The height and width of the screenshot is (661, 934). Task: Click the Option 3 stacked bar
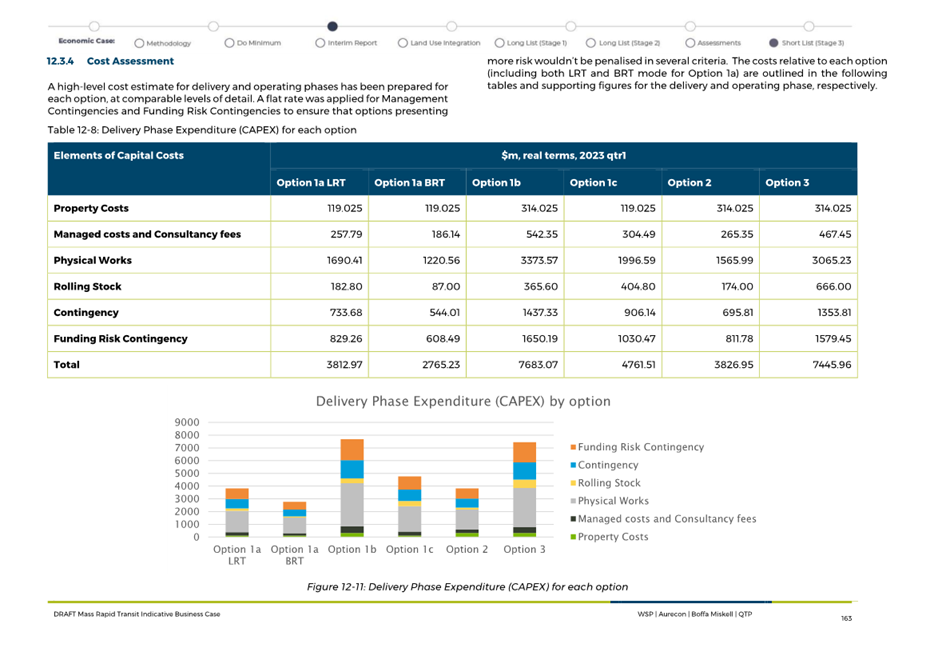524,489
